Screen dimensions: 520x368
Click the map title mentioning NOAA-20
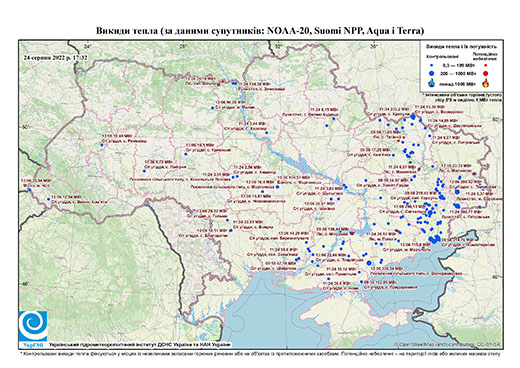(x=260, y=31)
